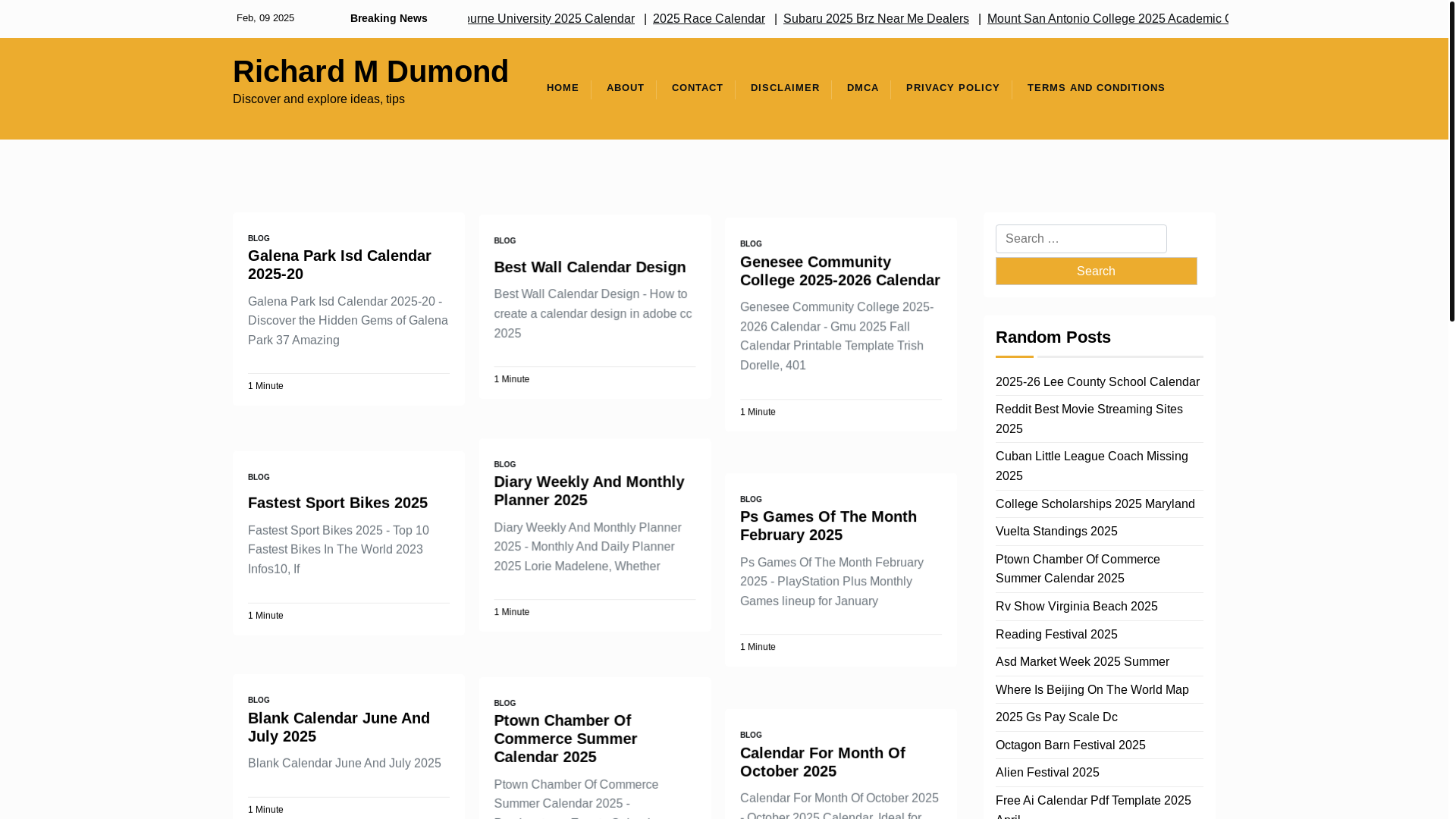Open Reading Festival 2025 link
The width and height of the screenshot is (1456, 819).
click(1056, 635)
